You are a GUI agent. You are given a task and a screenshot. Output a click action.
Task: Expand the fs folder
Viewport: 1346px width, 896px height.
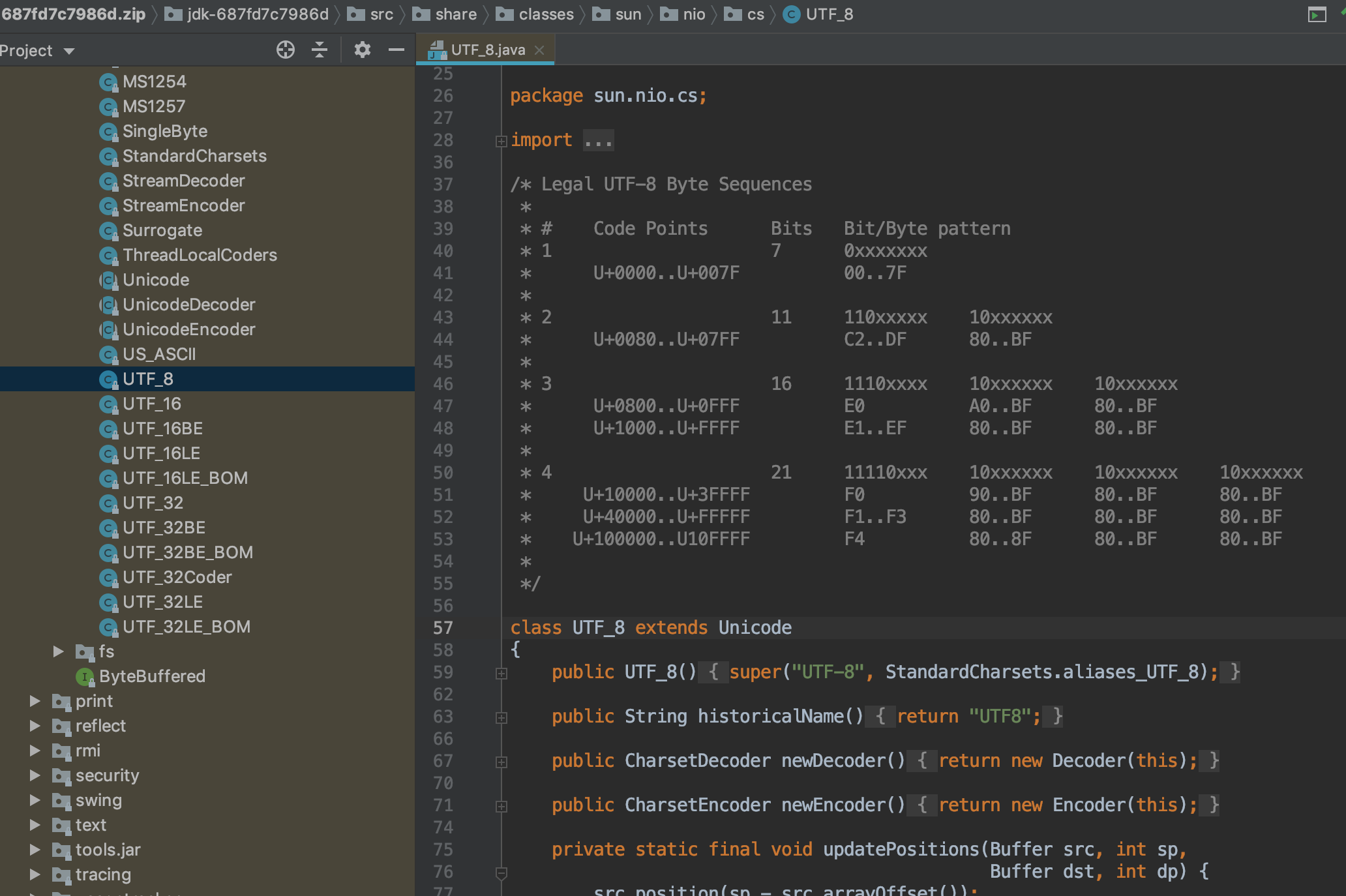(59, 651)
